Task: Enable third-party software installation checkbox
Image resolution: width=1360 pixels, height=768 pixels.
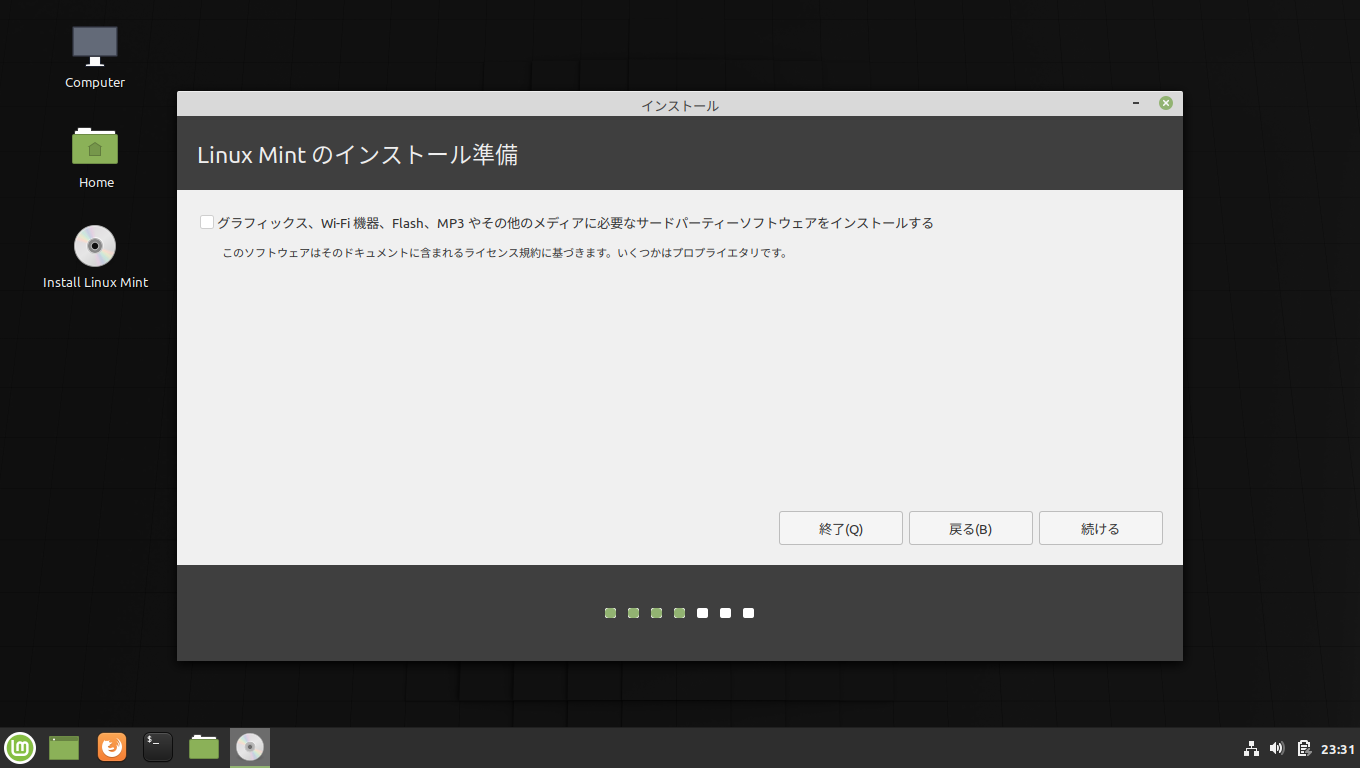Action: coord(207,222)
